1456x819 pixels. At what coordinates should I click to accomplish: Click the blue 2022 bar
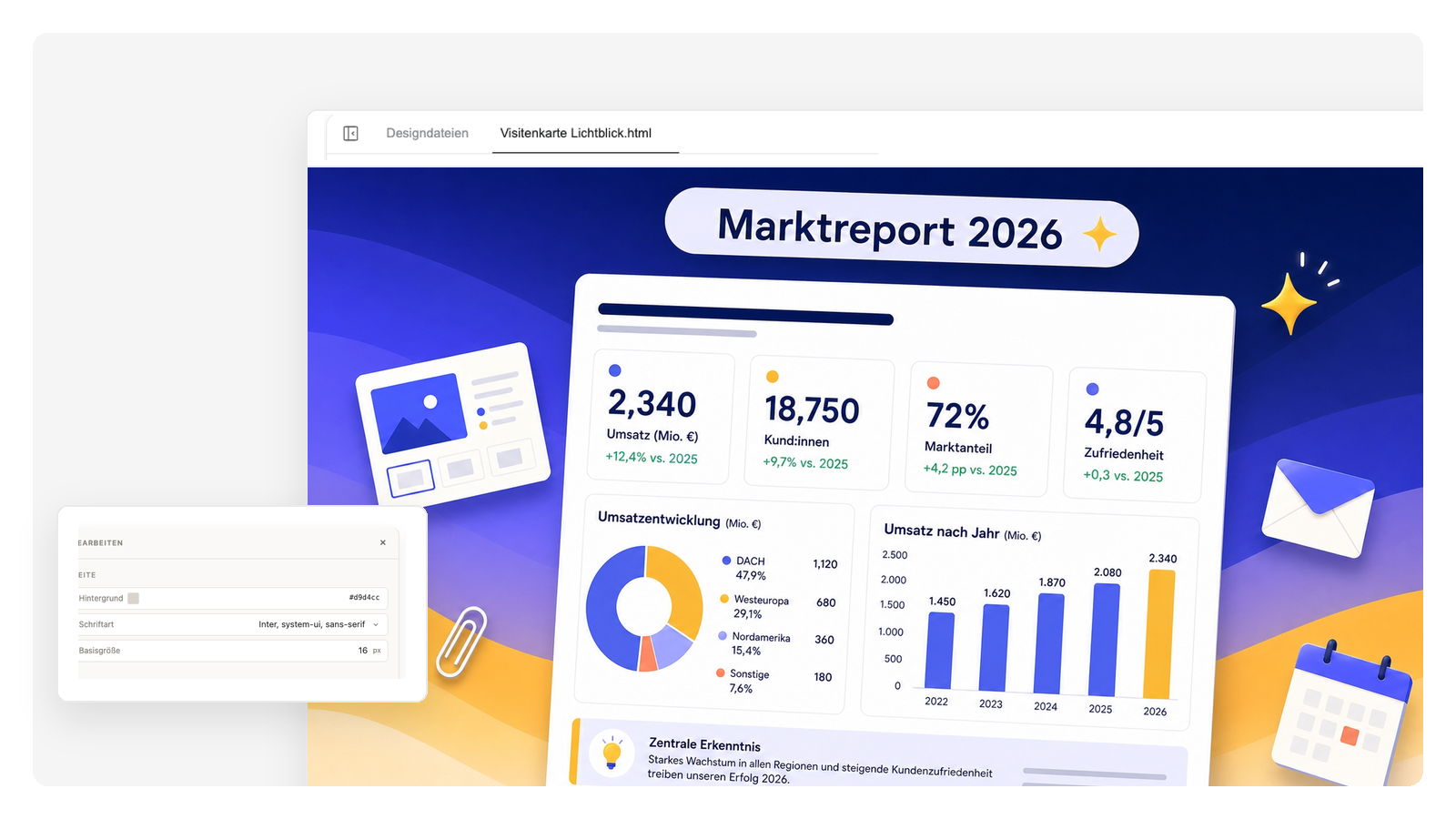940,651
